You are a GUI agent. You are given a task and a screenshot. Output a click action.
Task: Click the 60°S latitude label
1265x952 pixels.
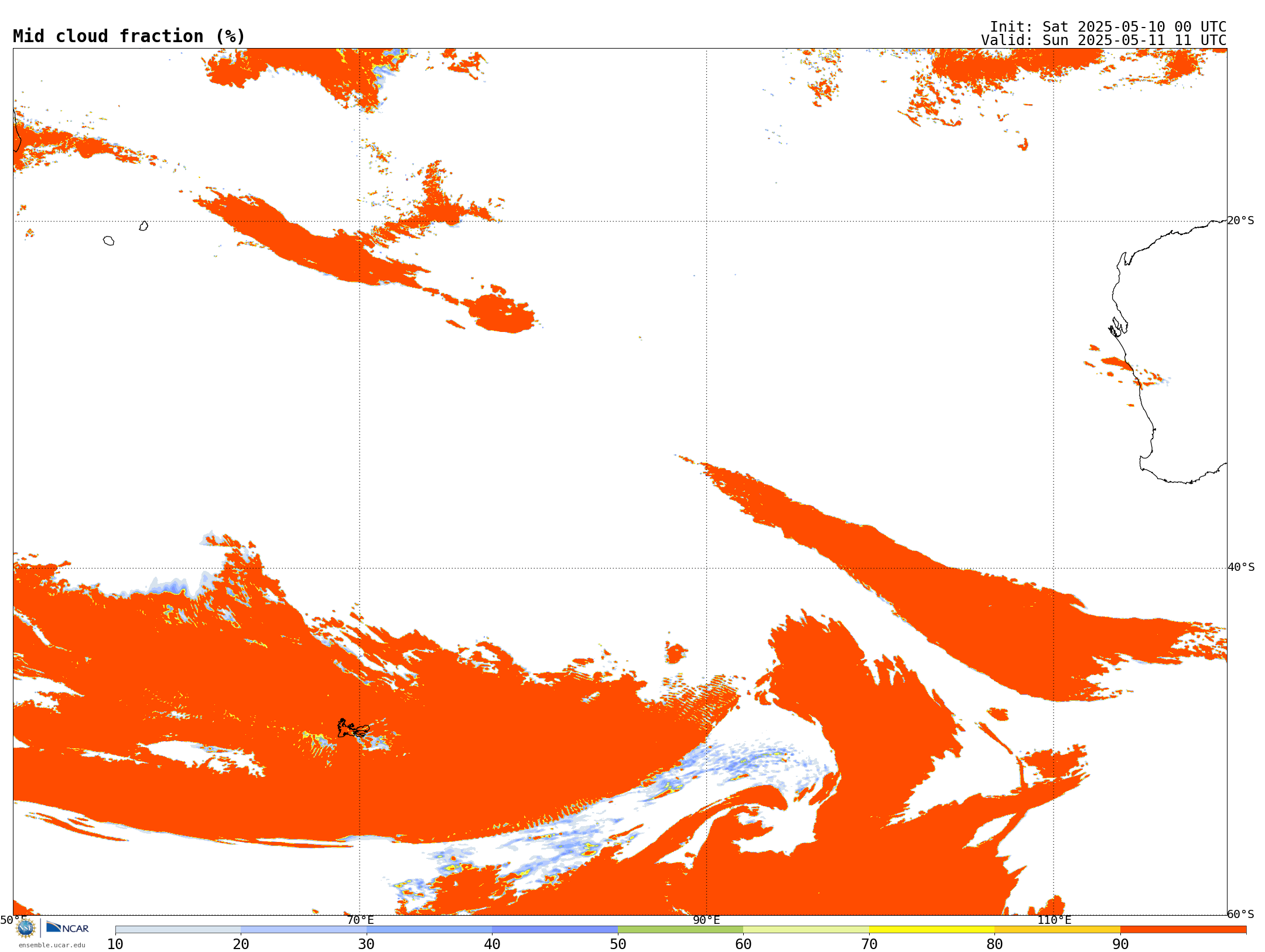[x=1241, y=914]
